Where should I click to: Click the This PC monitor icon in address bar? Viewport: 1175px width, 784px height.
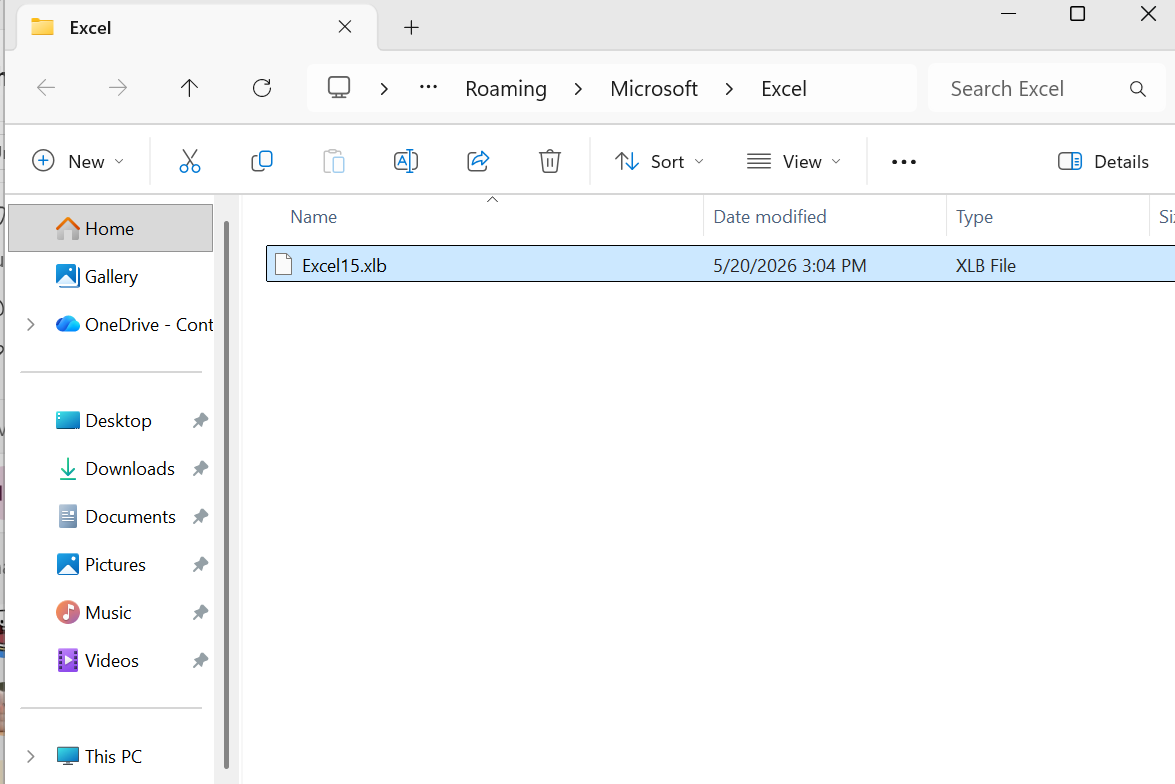[339, 88]
